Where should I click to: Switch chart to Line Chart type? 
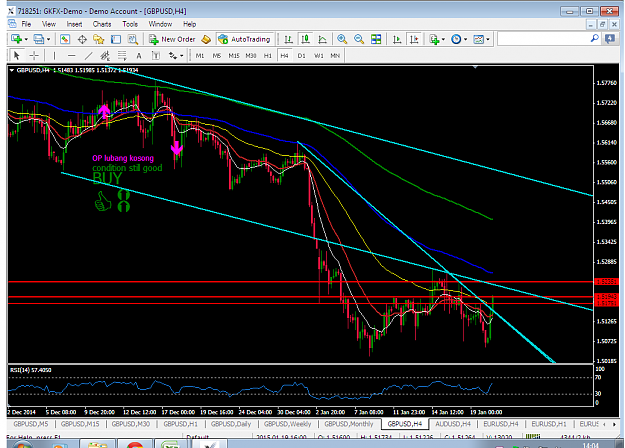click(322, 39)
